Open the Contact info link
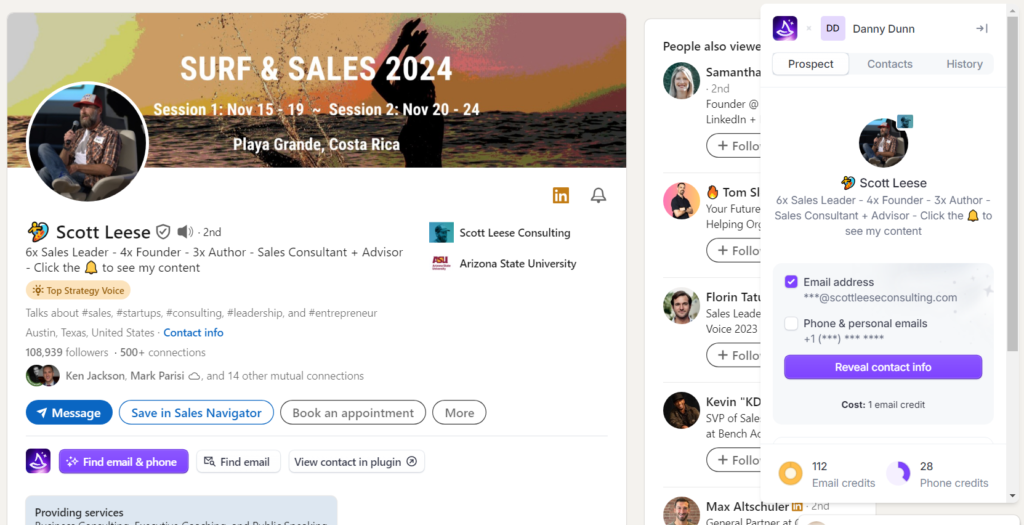1024x525 pixels. click(x=193, y=332)
